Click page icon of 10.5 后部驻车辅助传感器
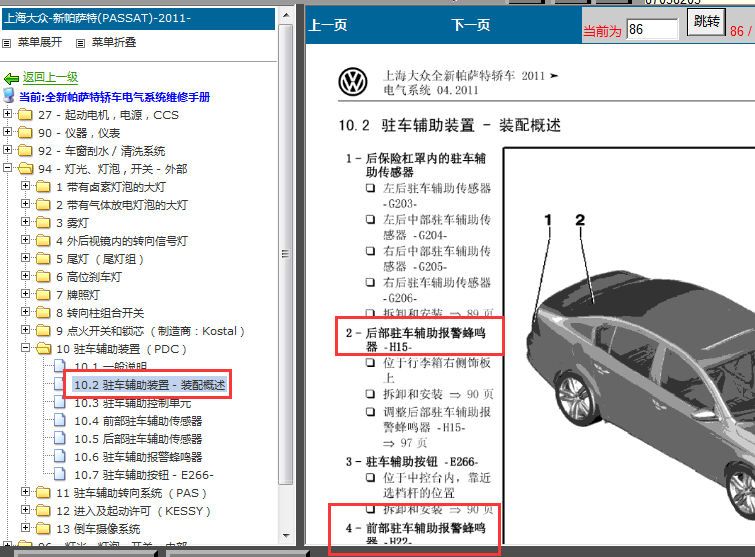Screen dimensions: 755x557 click(60, 438)
